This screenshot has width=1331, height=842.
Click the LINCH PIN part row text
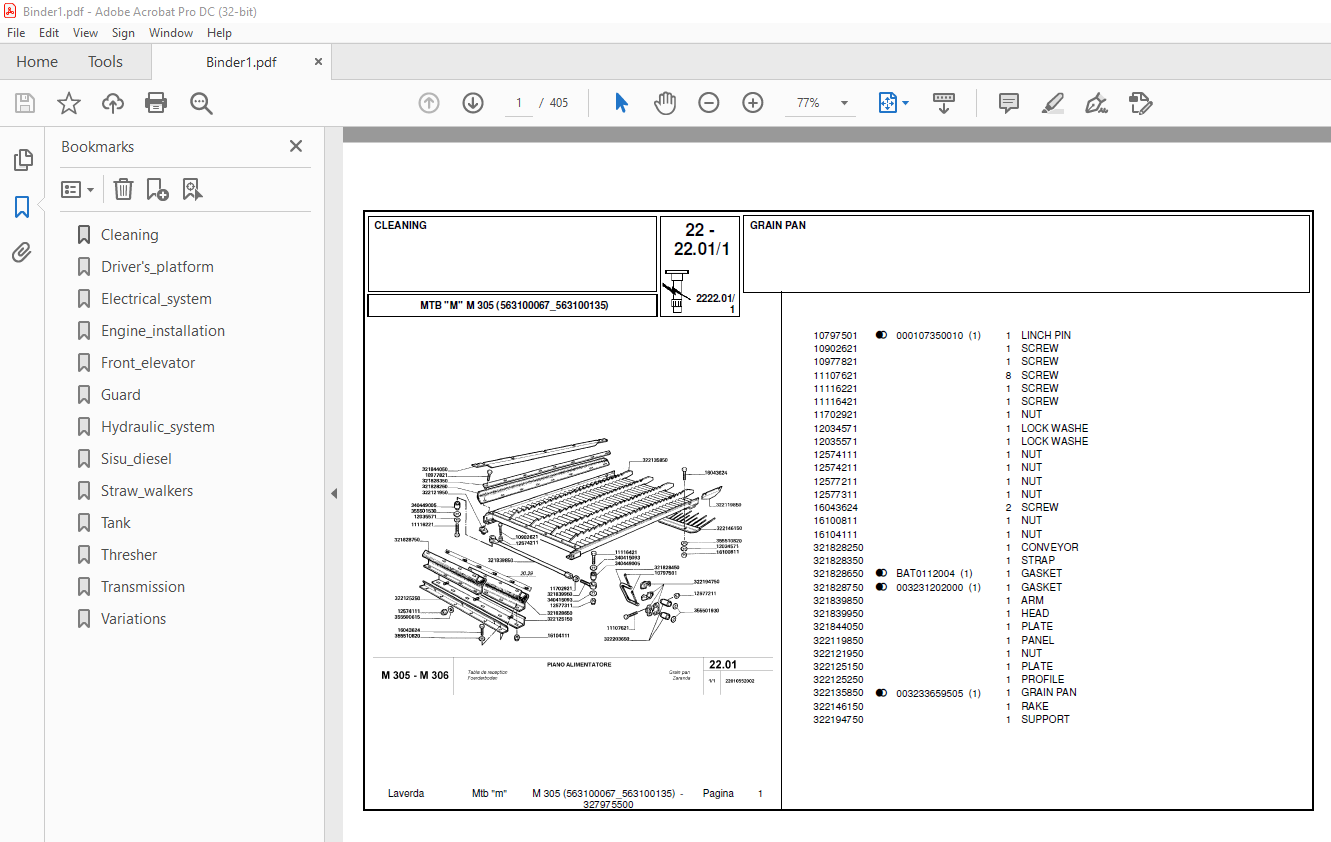pos(1046,336)
